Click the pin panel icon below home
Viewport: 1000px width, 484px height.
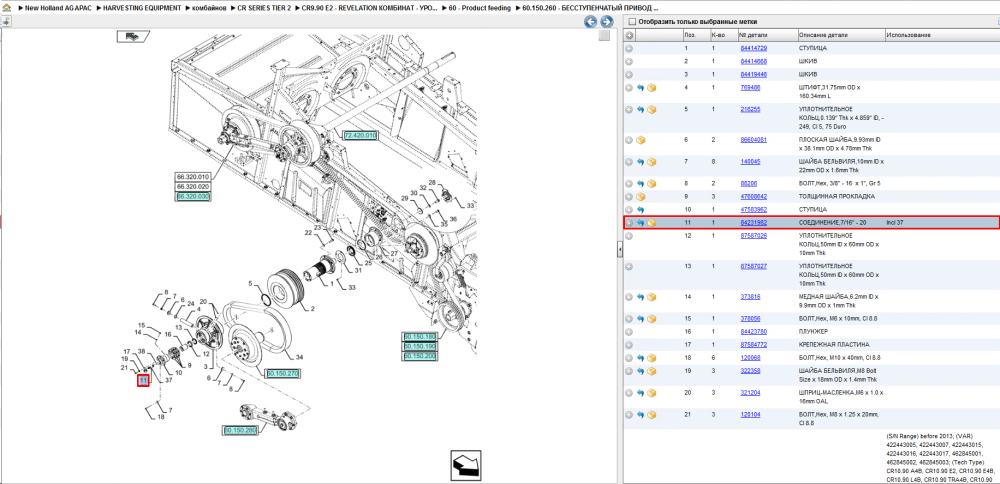[x=6, y=22]
